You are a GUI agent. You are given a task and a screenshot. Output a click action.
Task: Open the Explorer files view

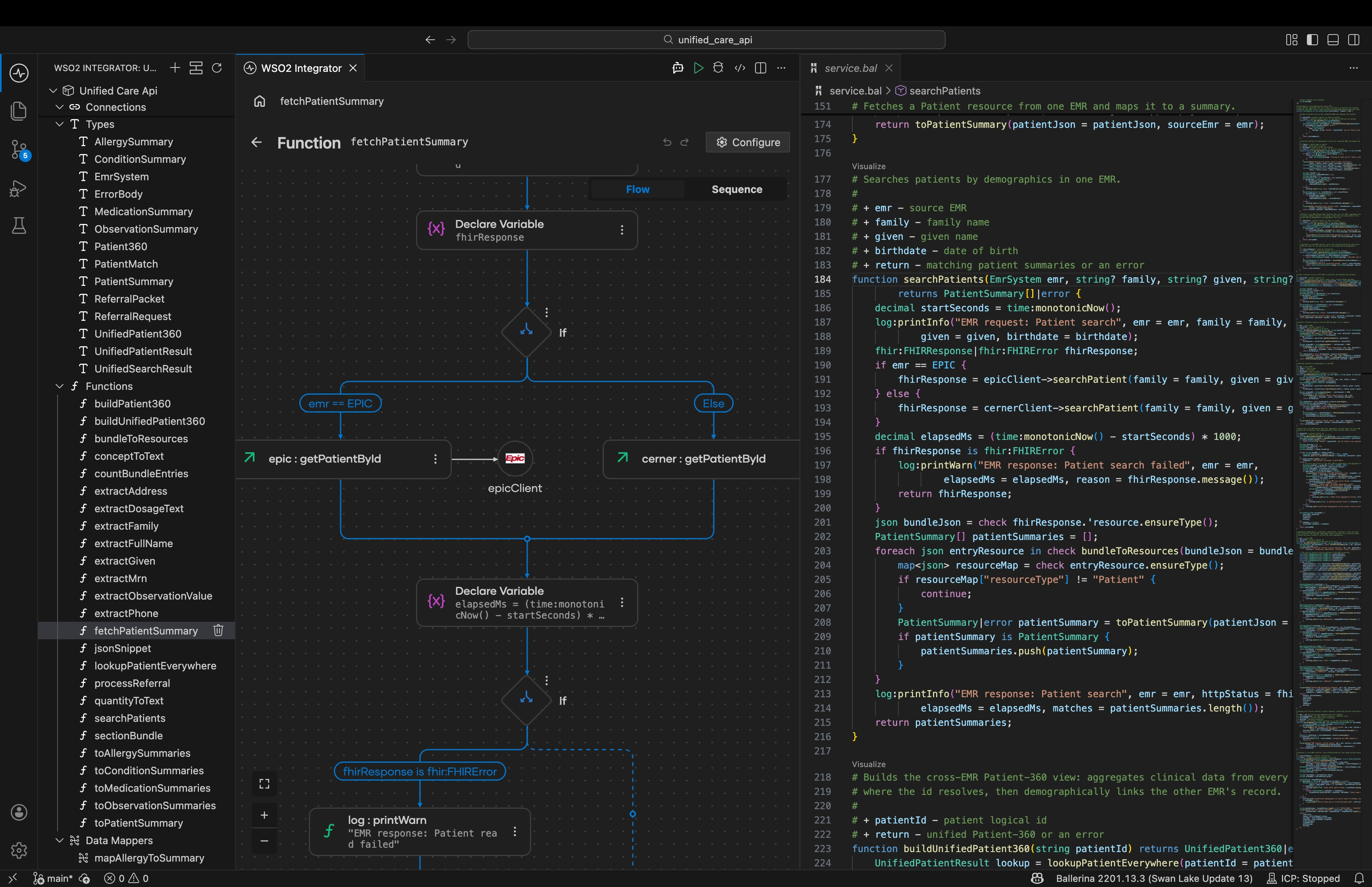(x=19, y=111)
